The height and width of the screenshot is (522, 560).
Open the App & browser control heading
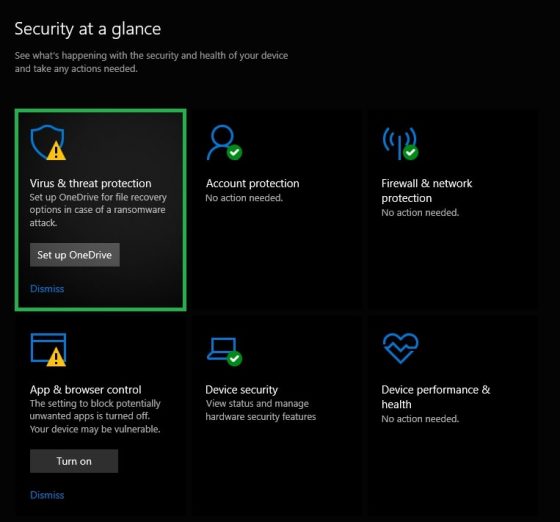[85, 390]
